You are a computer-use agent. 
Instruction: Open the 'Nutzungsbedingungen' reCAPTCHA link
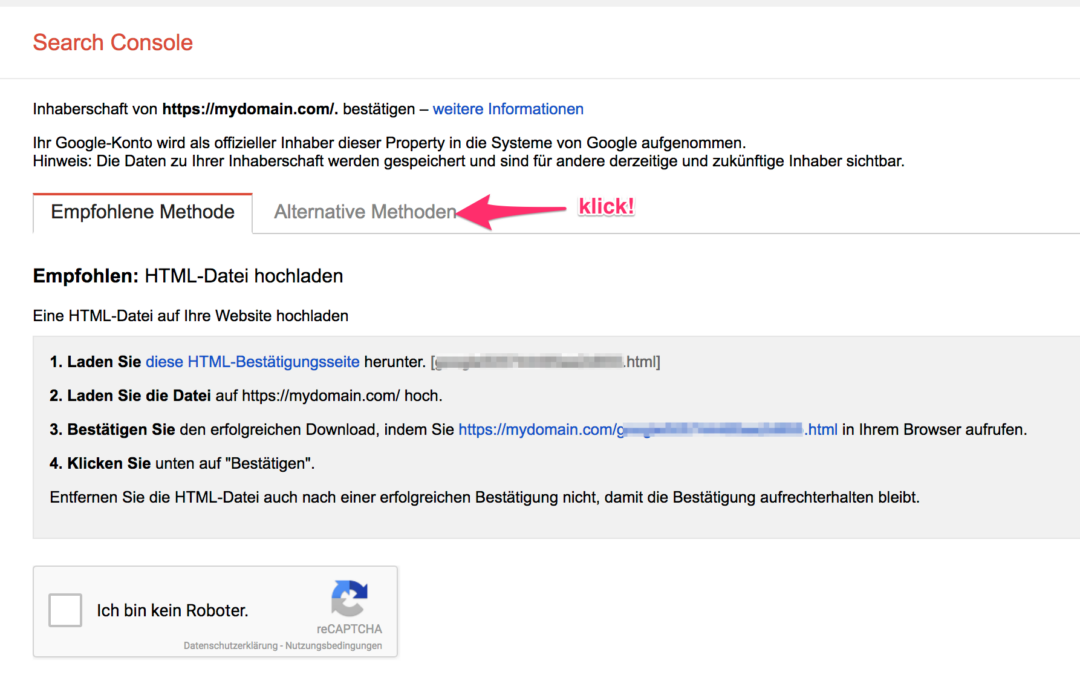333,646
